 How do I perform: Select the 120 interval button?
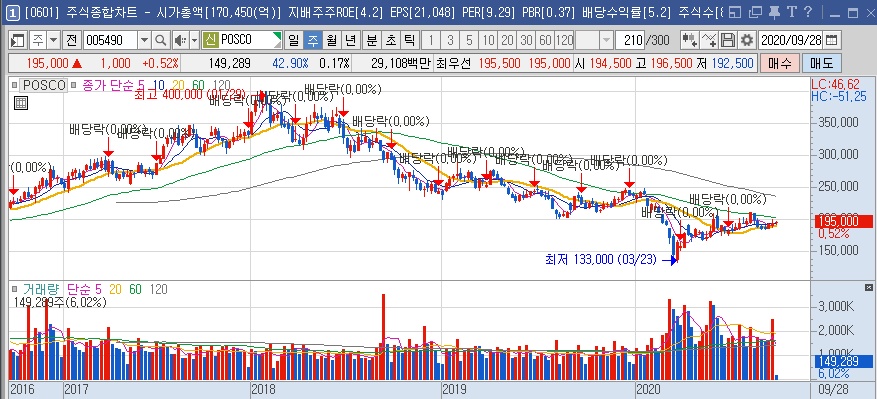(564, 40)
